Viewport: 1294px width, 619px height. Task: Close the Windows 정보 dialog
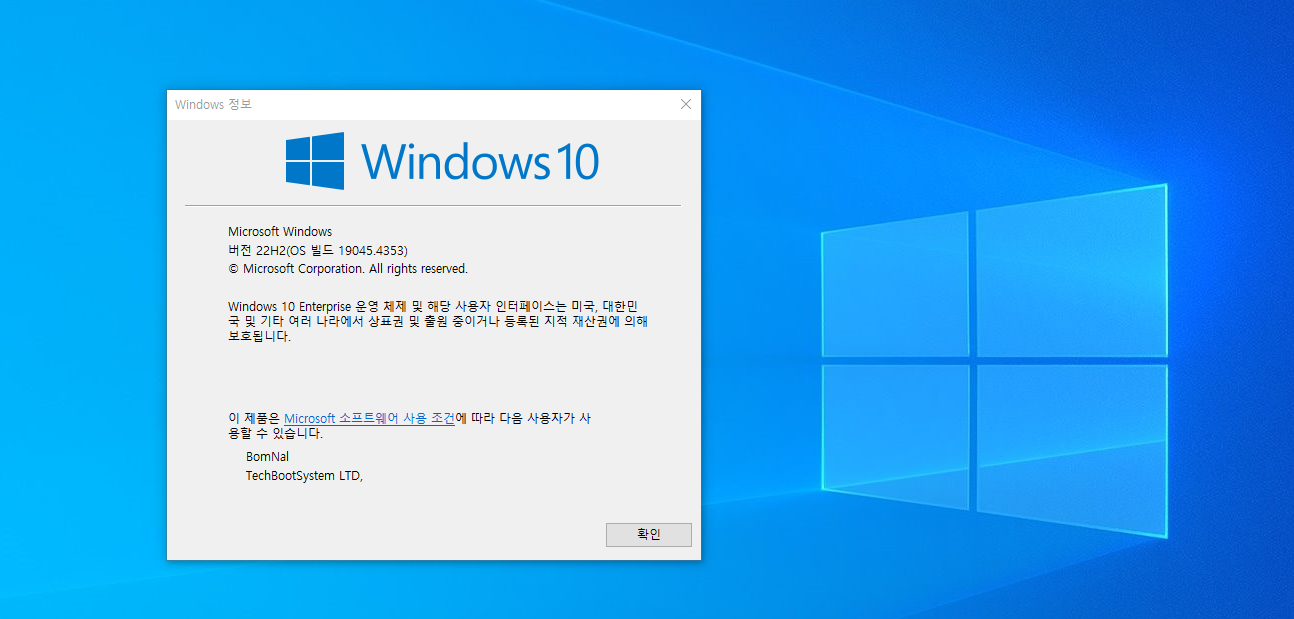(686, 104)
